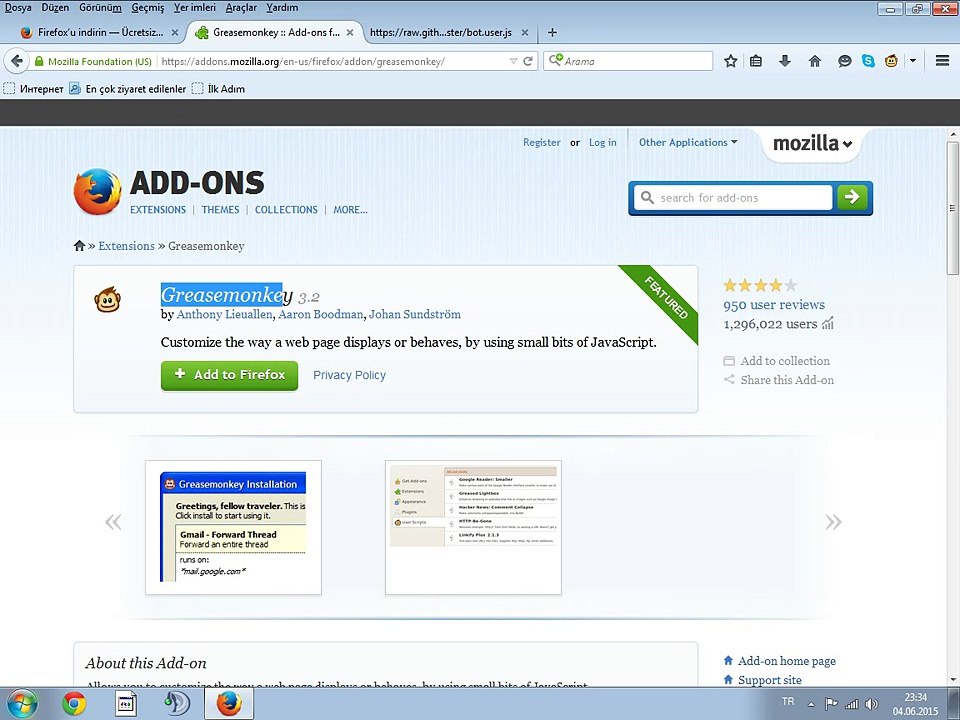This screenshot has width=960, height=720.
Task: Open the Araçlar menu
Action: coord(241,8)
